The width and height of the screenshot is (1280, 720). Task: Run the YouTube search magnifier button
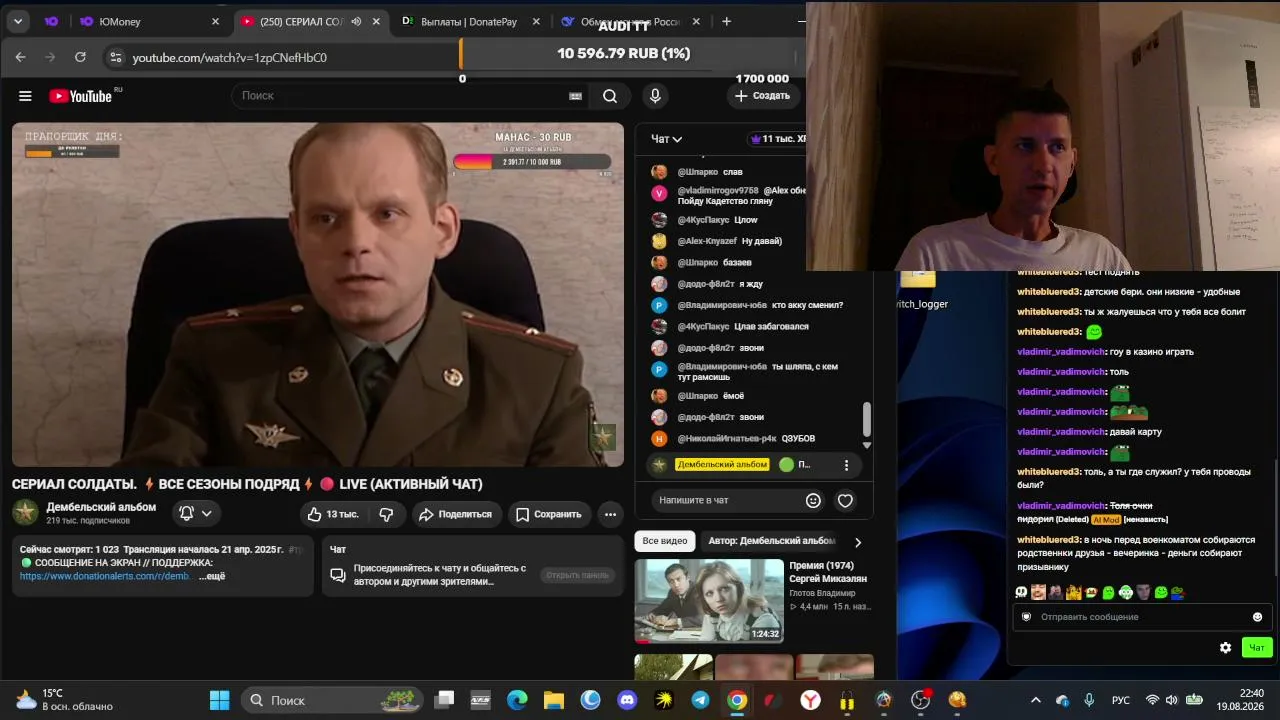610,96
